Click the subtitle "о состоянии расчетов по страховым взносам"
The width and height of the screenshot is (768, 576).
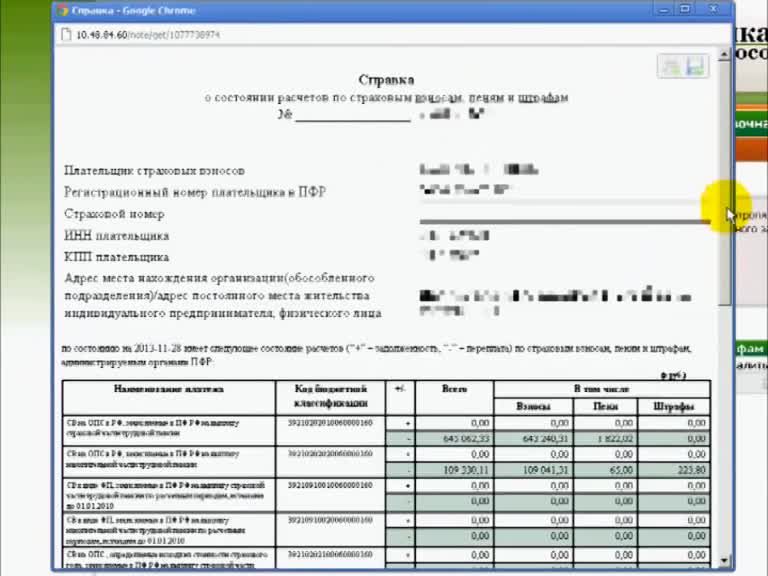coord(334,97)
